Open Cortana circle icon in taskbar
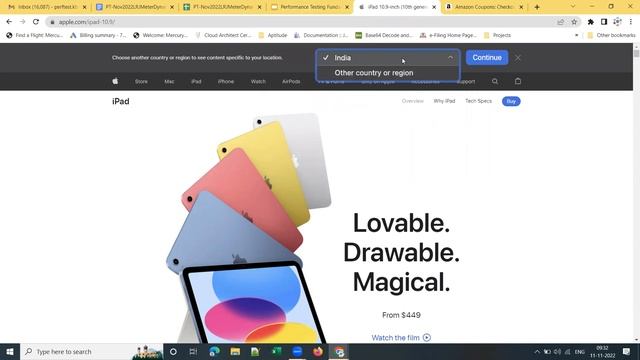Image resolution: width=640 pixels, height=360 pixels. 173,351
